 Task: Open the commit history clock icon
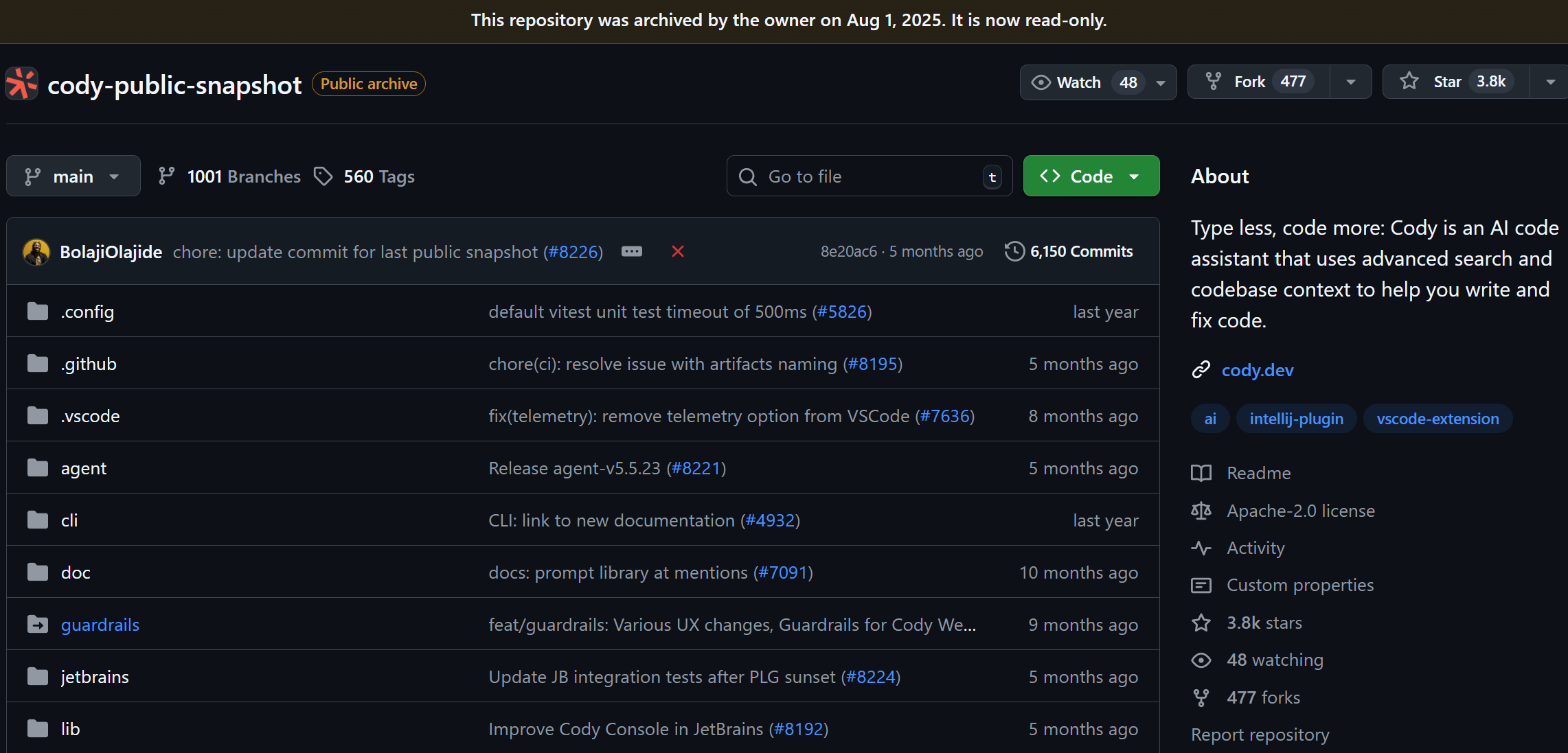[x=1014, y=252]
